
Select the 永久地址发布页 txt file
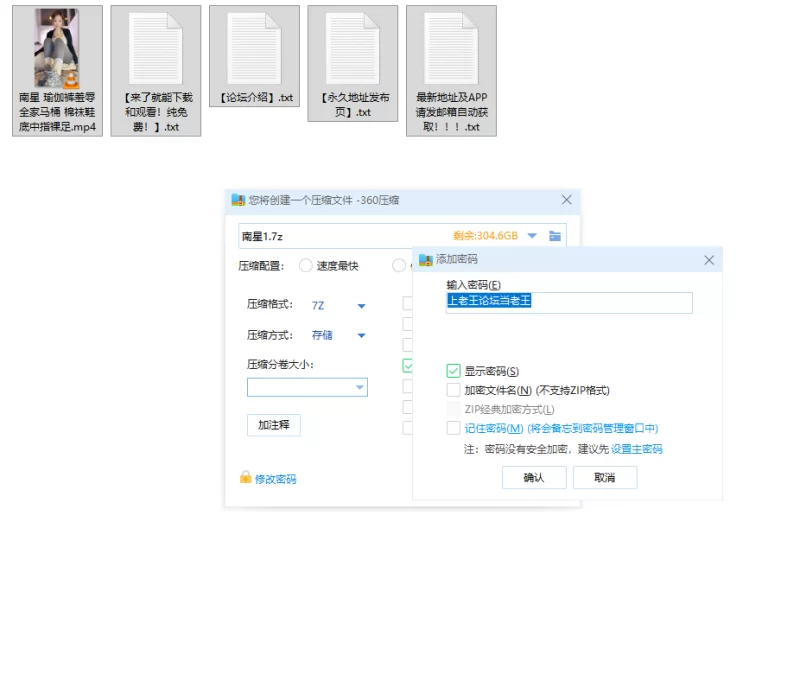pyautogui.click(x=353, y=64)
